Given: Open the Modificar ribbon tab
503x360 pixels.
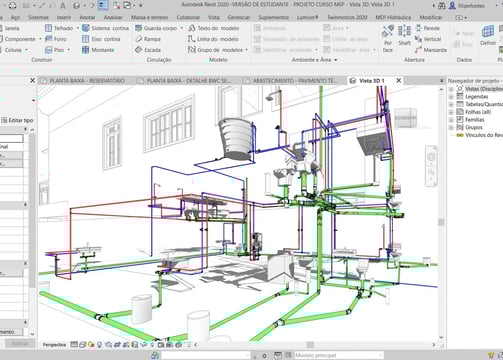Looking at the screenshot, I should click(431, 17).
